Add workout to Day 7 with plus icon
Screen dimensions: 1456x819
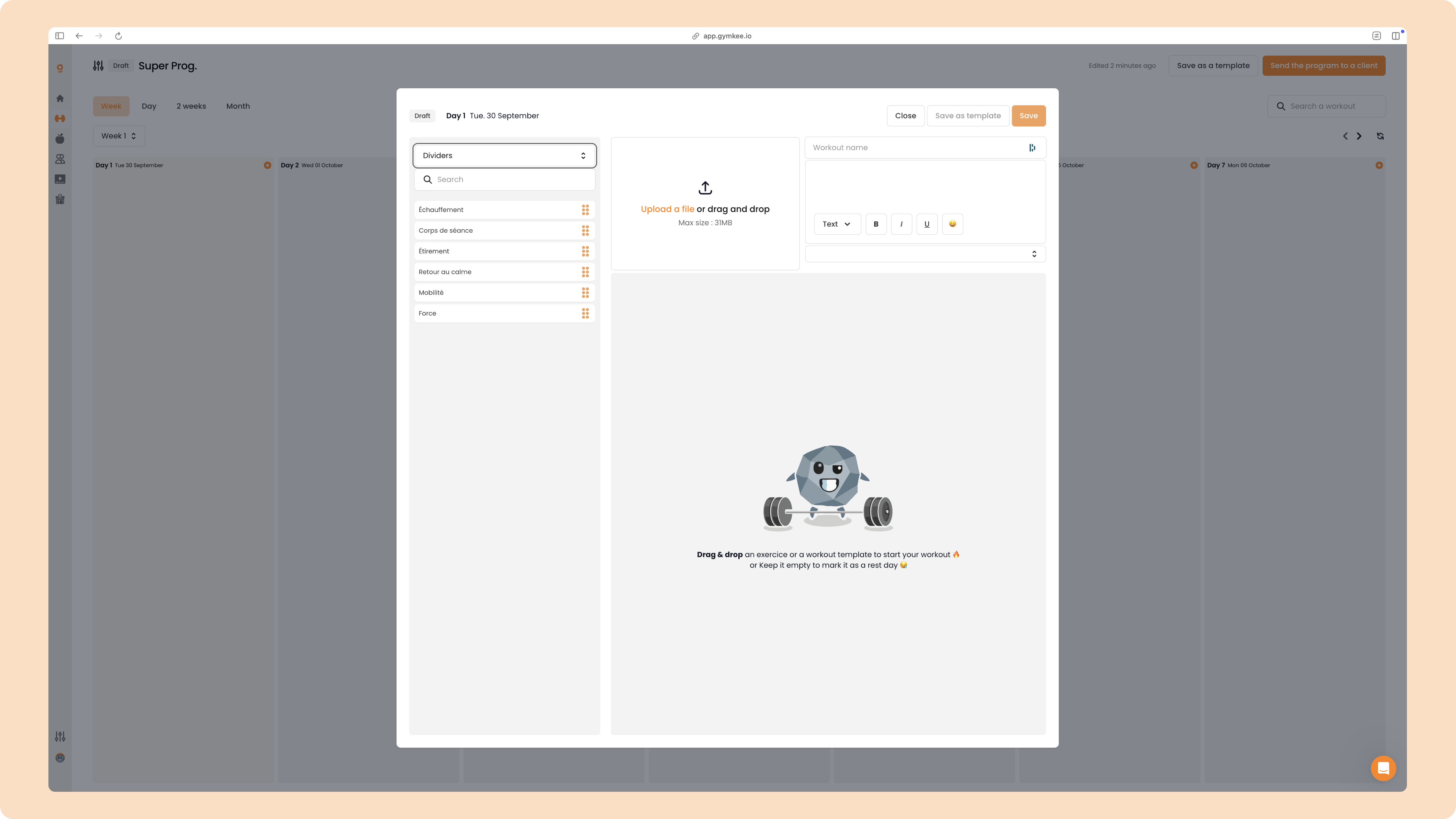pyautogui.click(x=1379, y=165)
